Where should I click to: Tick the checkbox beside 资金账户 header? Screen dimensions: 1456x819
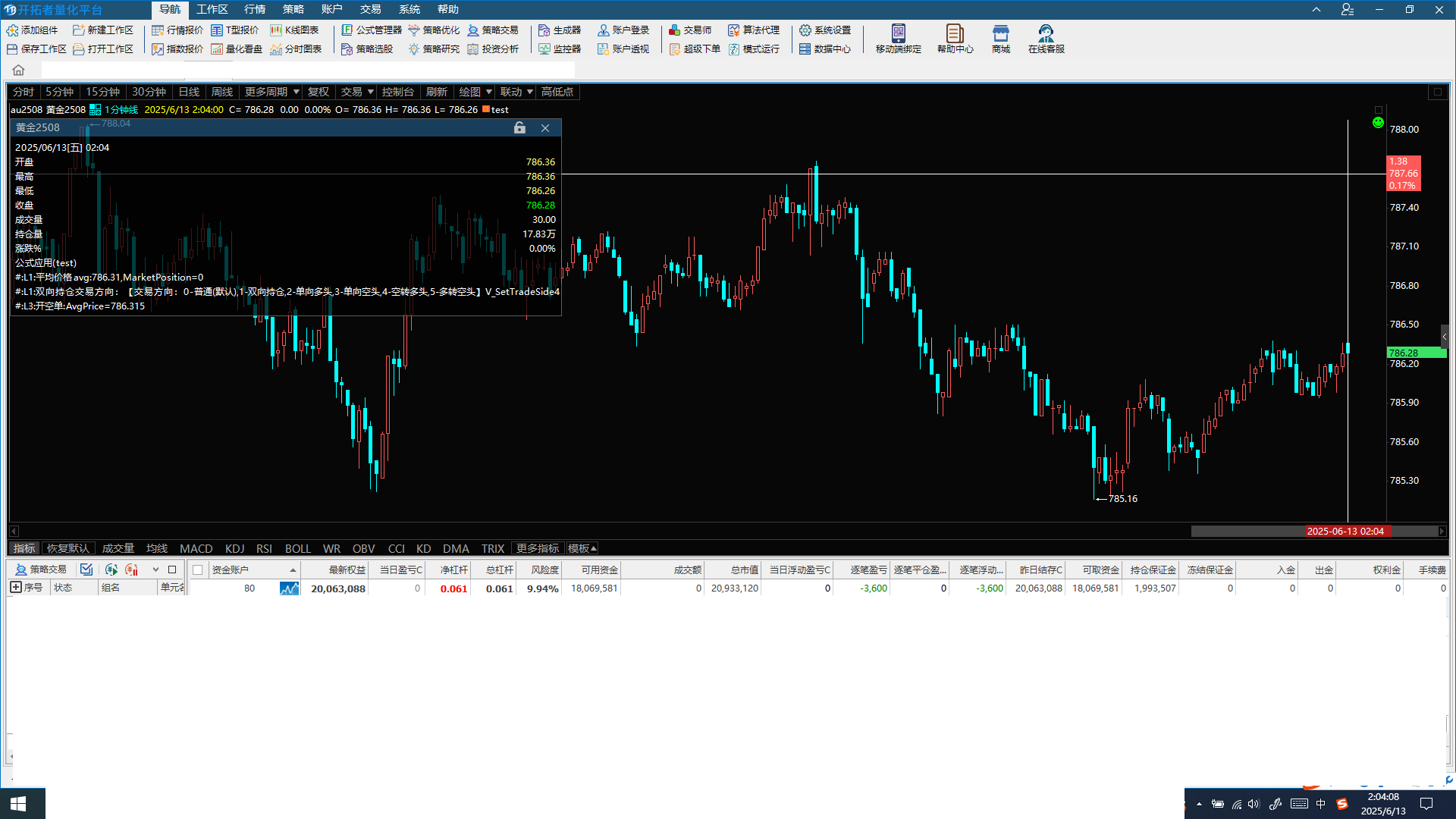click(198, 570)
